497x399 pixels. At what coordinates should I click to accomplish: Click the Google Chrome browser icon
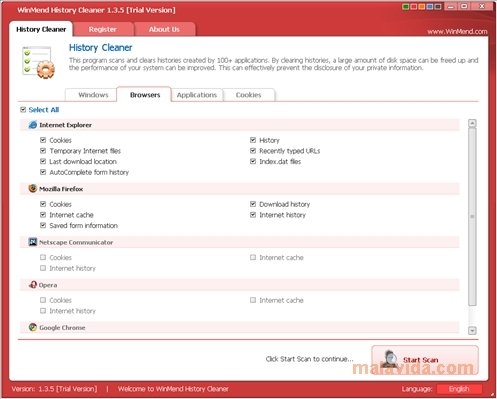point(33,327)
